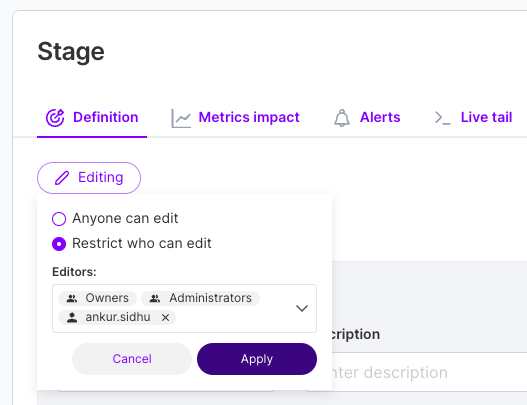
Task: Click the Administrators group people icon
Action: pyautogui.click(x=155, y=298)
